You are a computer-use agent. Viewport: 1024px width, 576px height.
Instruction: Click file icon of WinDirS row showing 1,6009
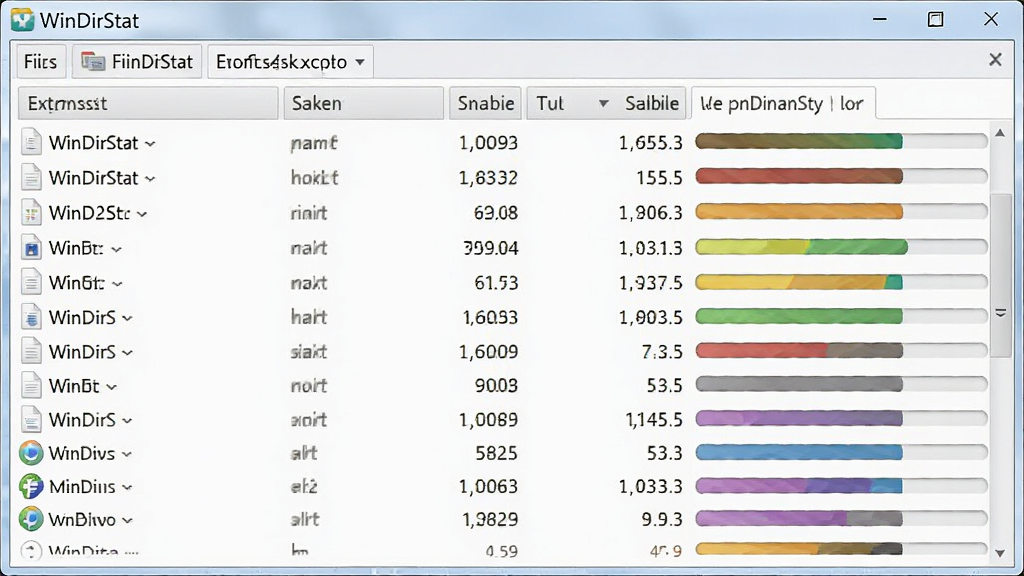[31, 351]
